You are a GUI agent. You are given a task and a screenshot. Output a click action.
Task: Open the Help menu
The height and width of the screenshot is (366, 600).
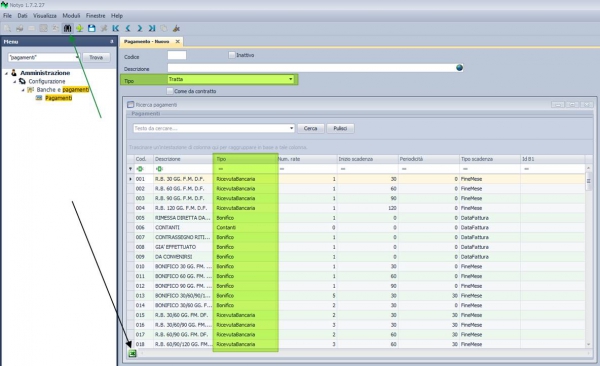117,16
